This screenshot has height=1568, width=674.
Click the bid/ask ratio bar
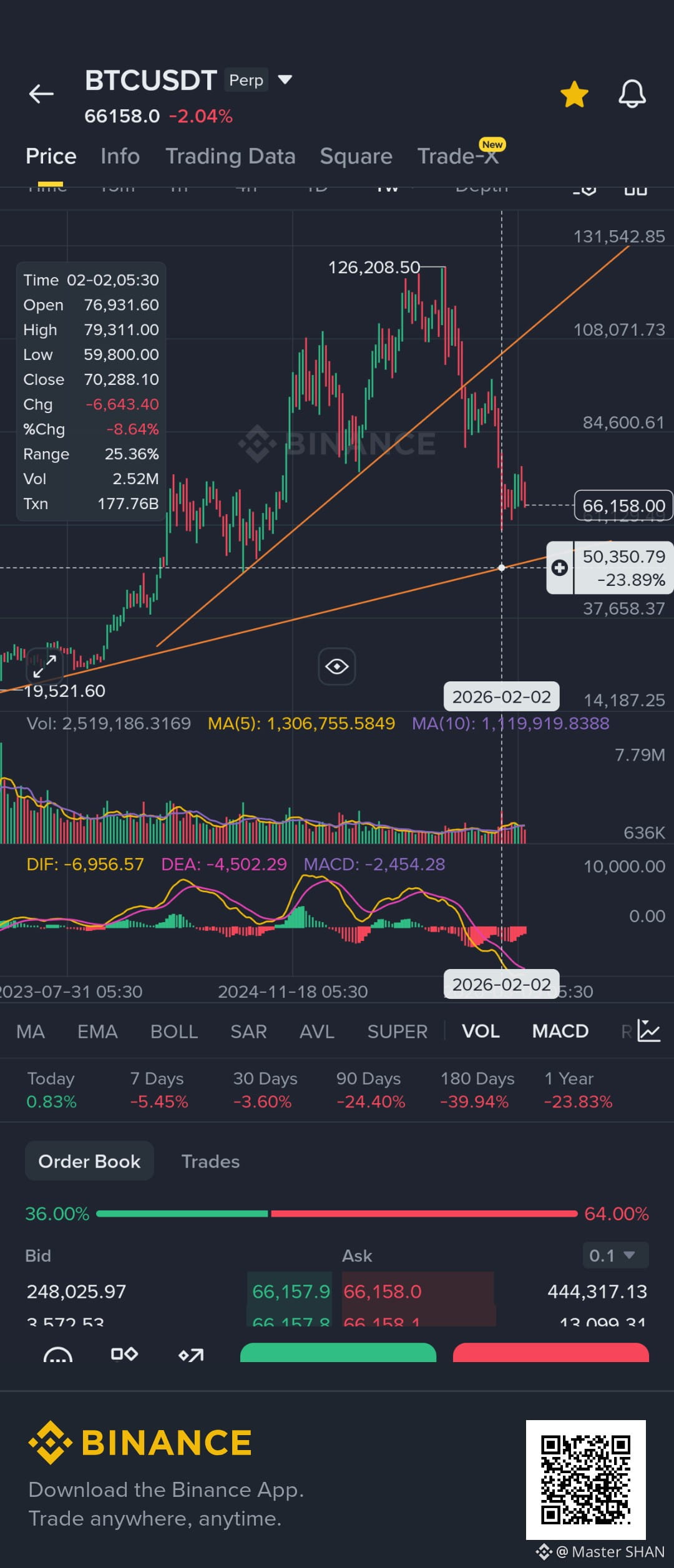click(337, 1214)
